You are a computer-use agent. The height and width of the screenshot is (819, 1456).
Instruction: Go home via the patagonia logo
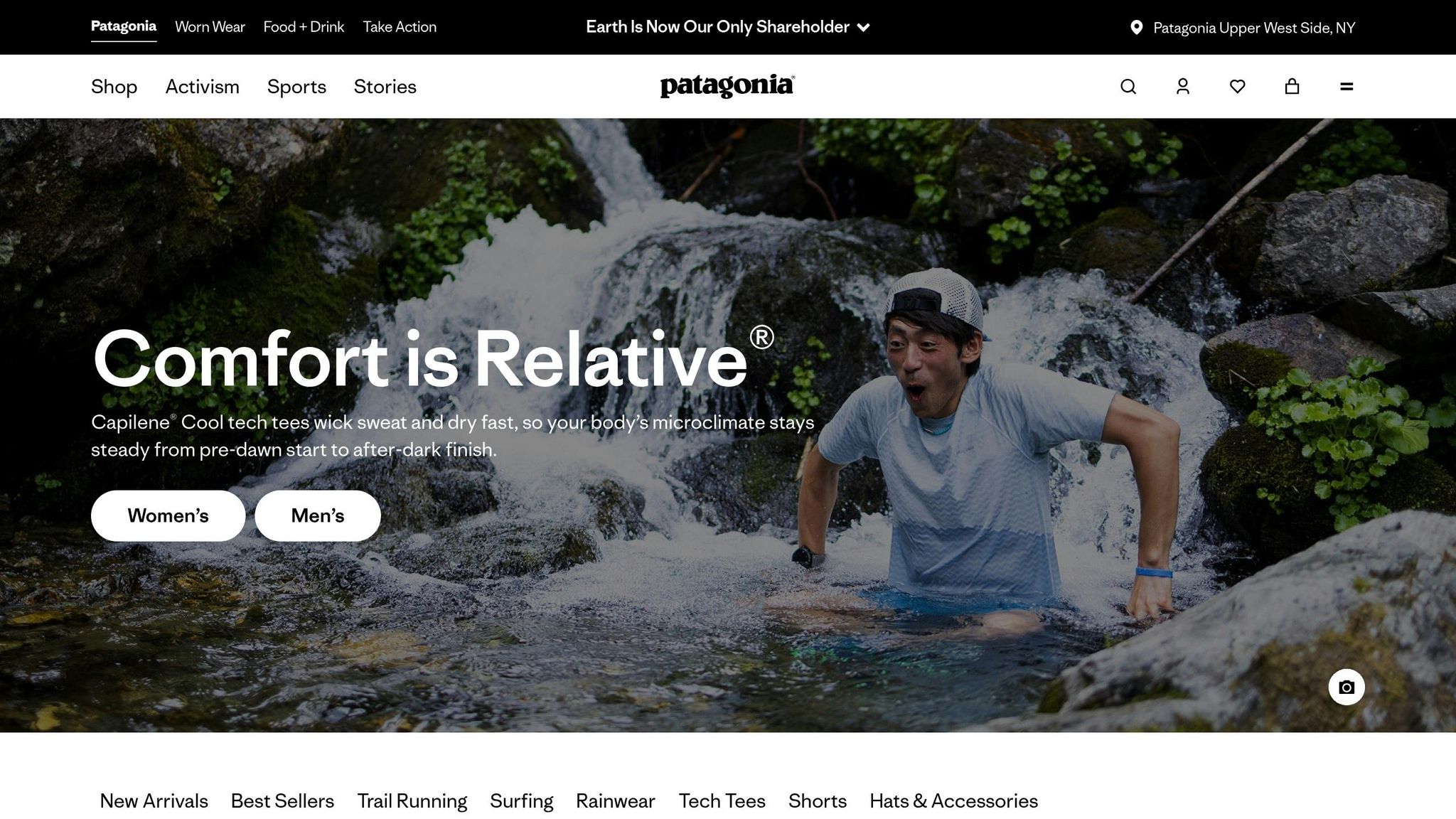point(727,86)
